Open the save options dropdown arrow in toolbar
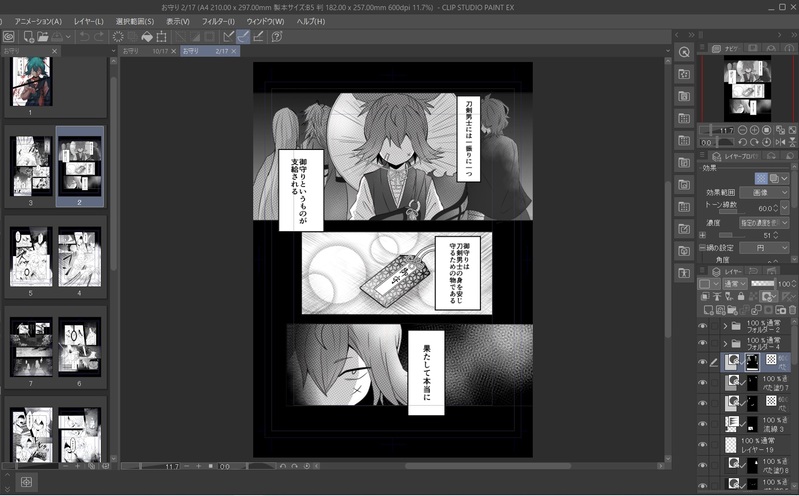 (x=68, y=37)
